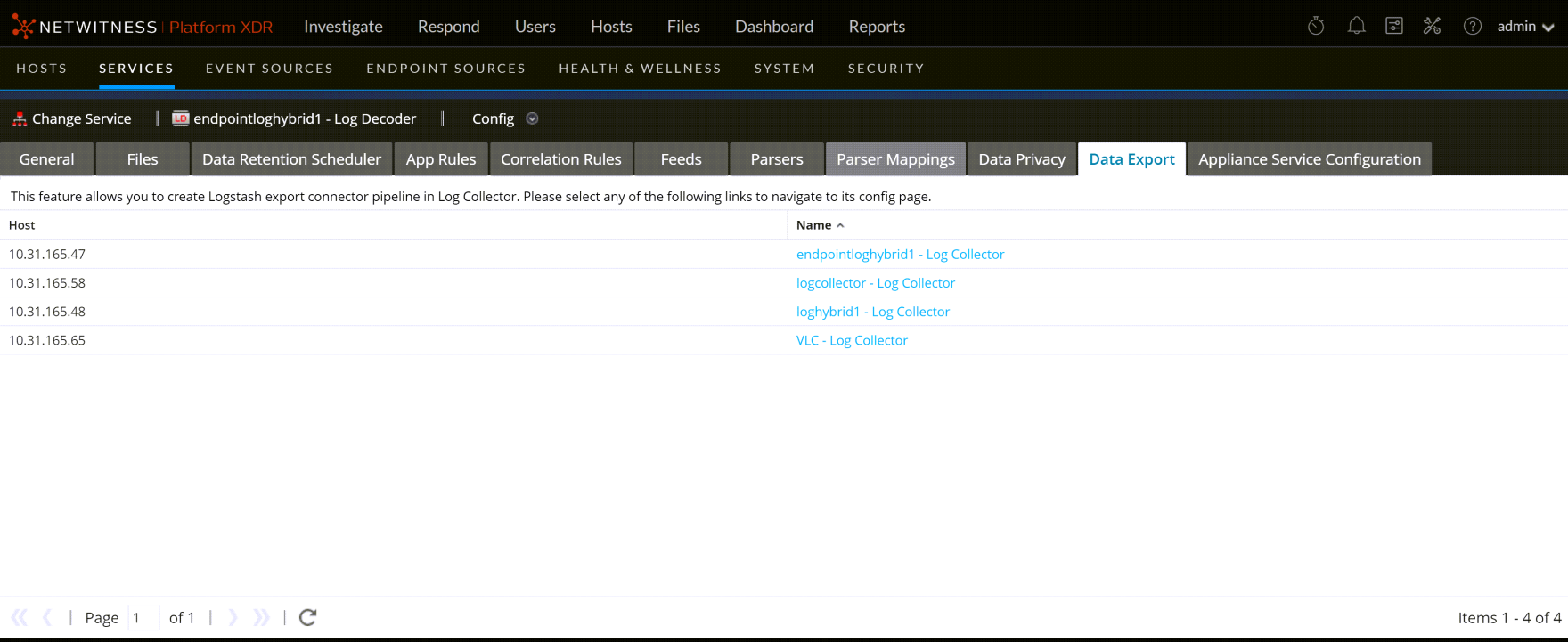The width and height of the screenshot is (1568, 642).
Task: Open the Correlation Rules tab
Action: coord(561,159)
